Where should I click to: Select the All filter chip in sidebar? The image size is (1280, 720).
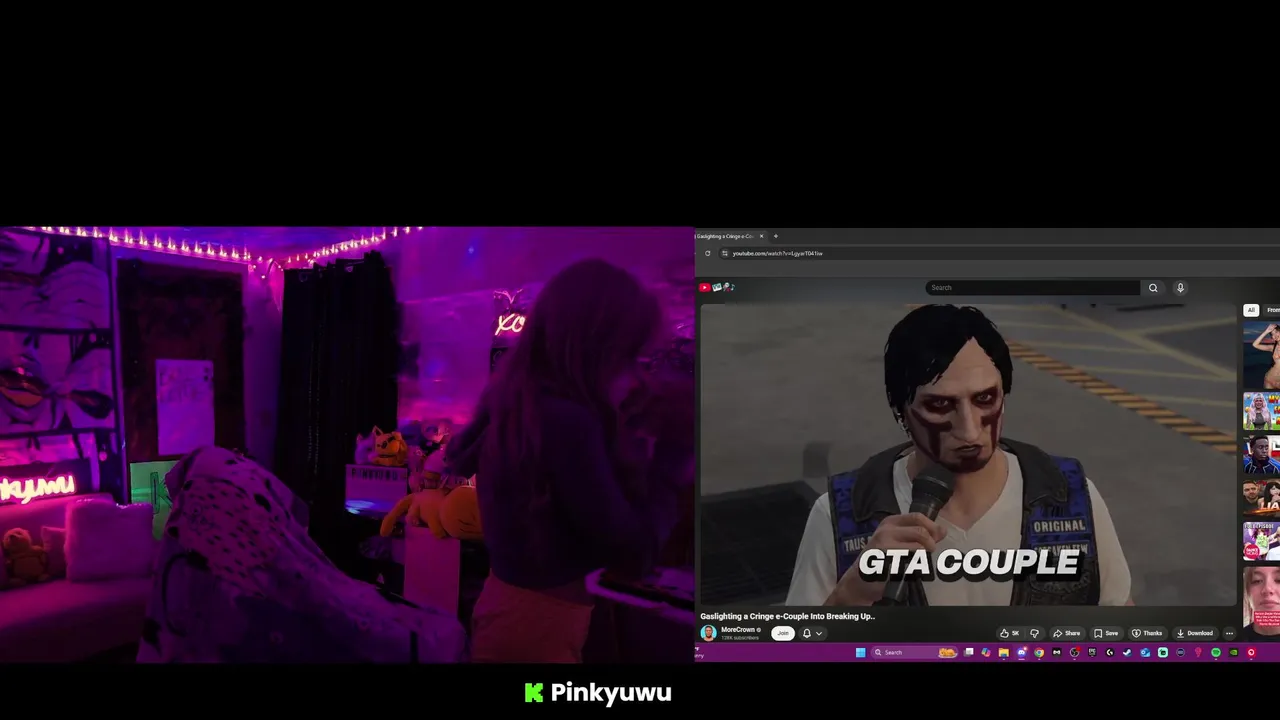point(1250,310)
